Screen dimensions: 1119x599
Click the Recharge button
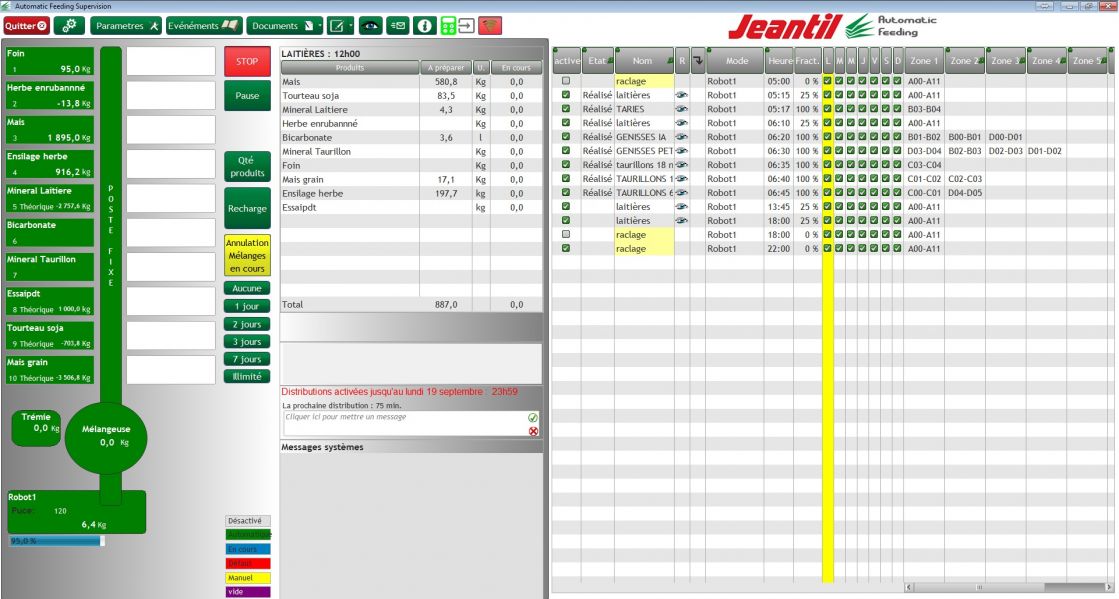[247, 209]
